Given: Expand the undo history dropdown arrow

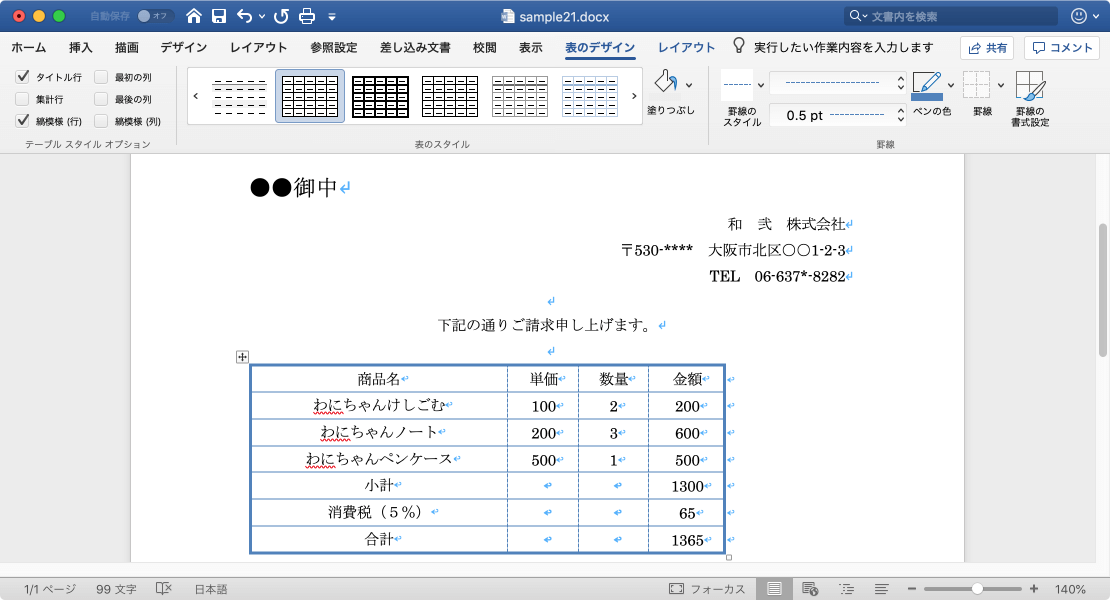Looking at the screenshot, I should [x=262, y=16].
